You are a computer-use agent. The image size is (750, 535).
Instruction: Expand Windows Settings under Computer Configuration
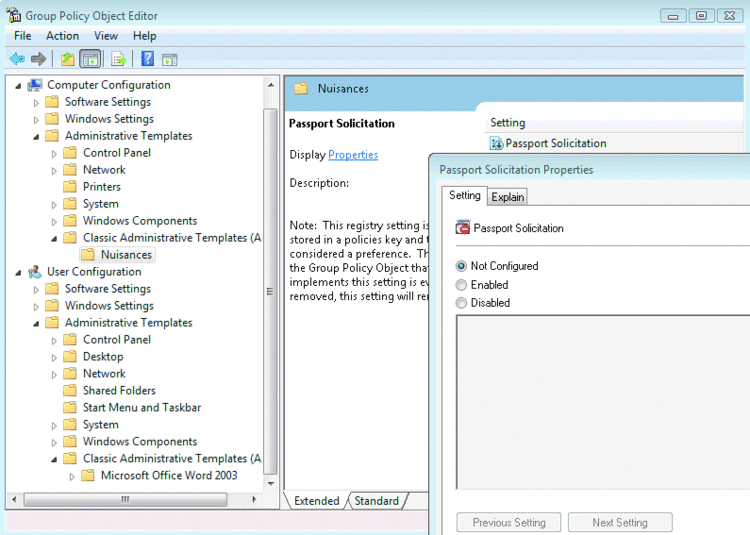pos(36,120)
